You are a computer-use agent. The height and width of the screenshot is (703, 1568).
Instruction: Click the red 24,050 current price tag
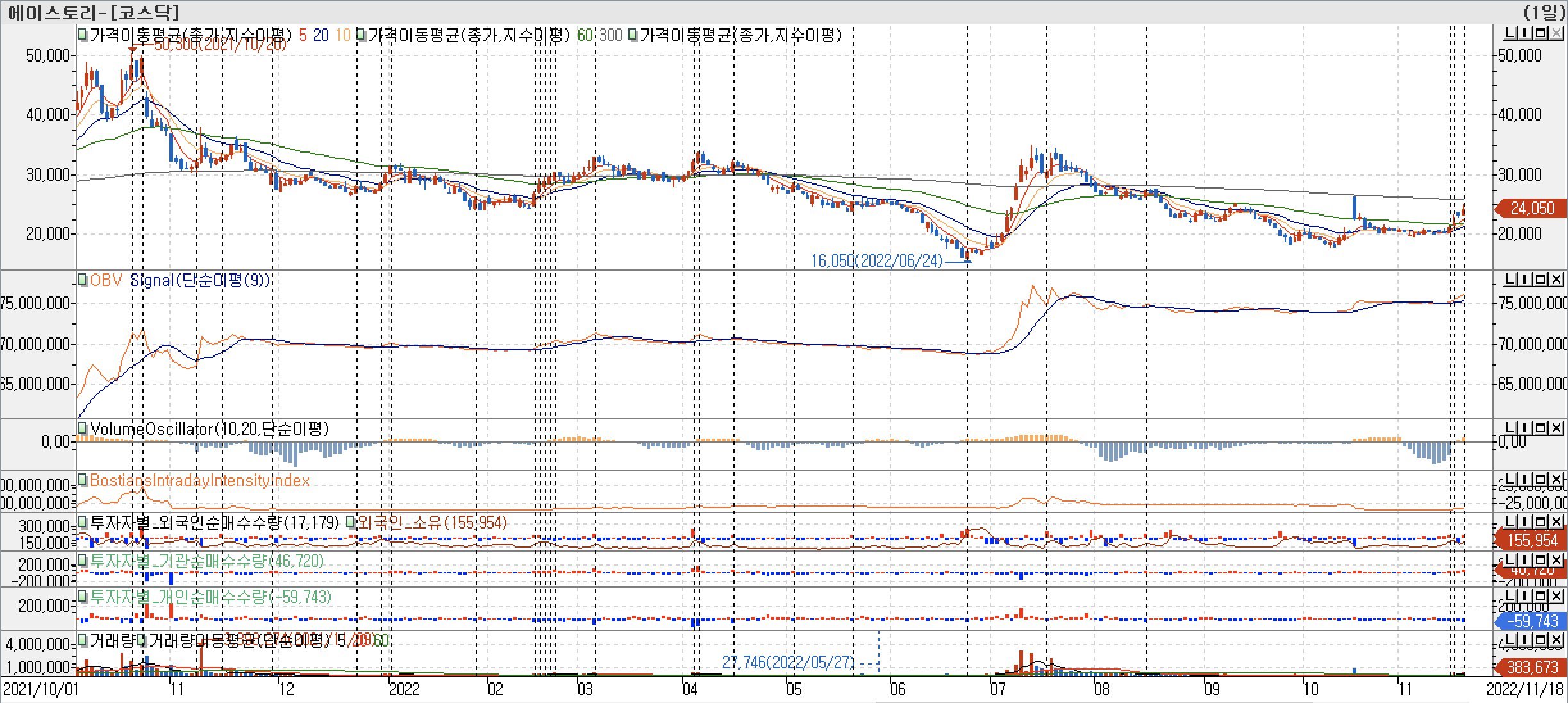tap(1531, 208)
